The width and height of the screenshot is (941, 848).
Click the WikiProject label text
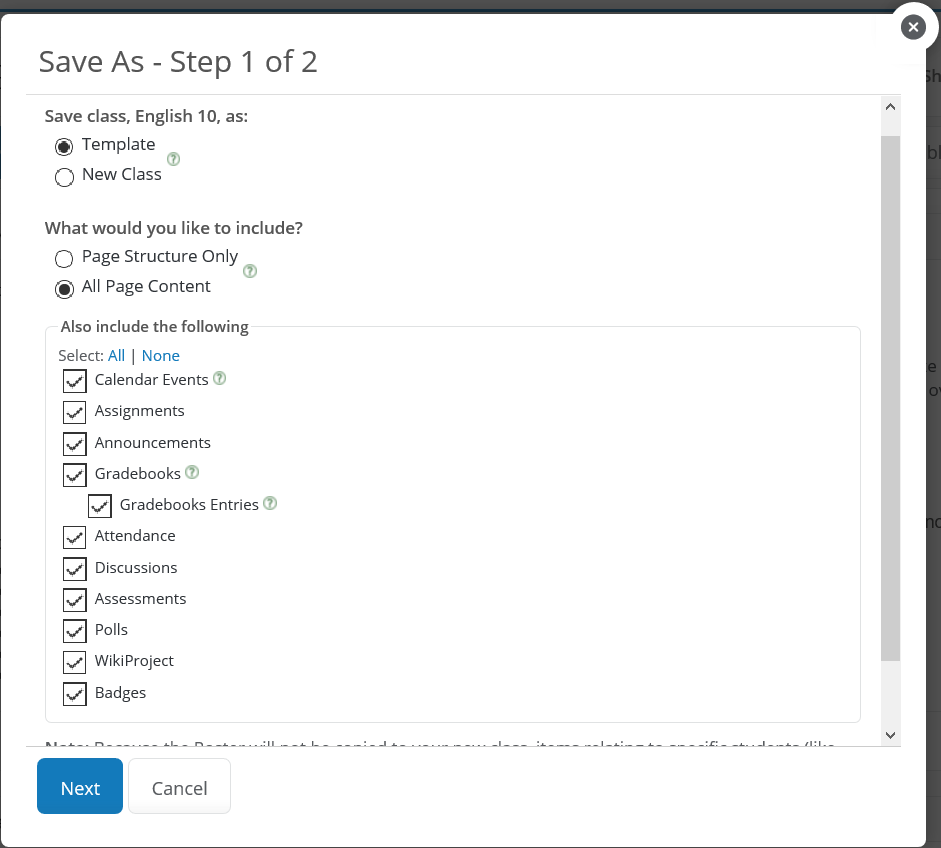(x=134, y=661)
